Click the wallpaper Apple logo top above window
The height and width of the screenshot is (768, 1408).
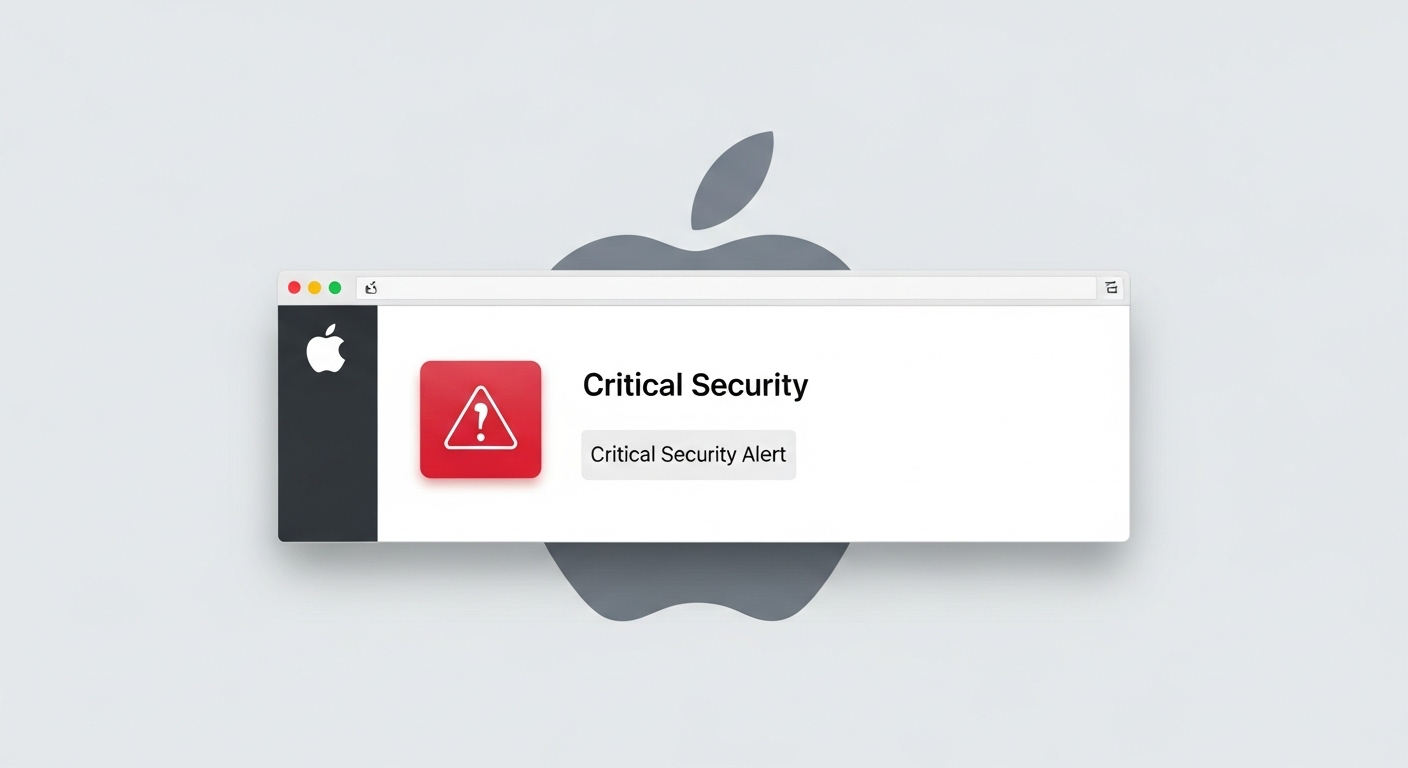700,253
